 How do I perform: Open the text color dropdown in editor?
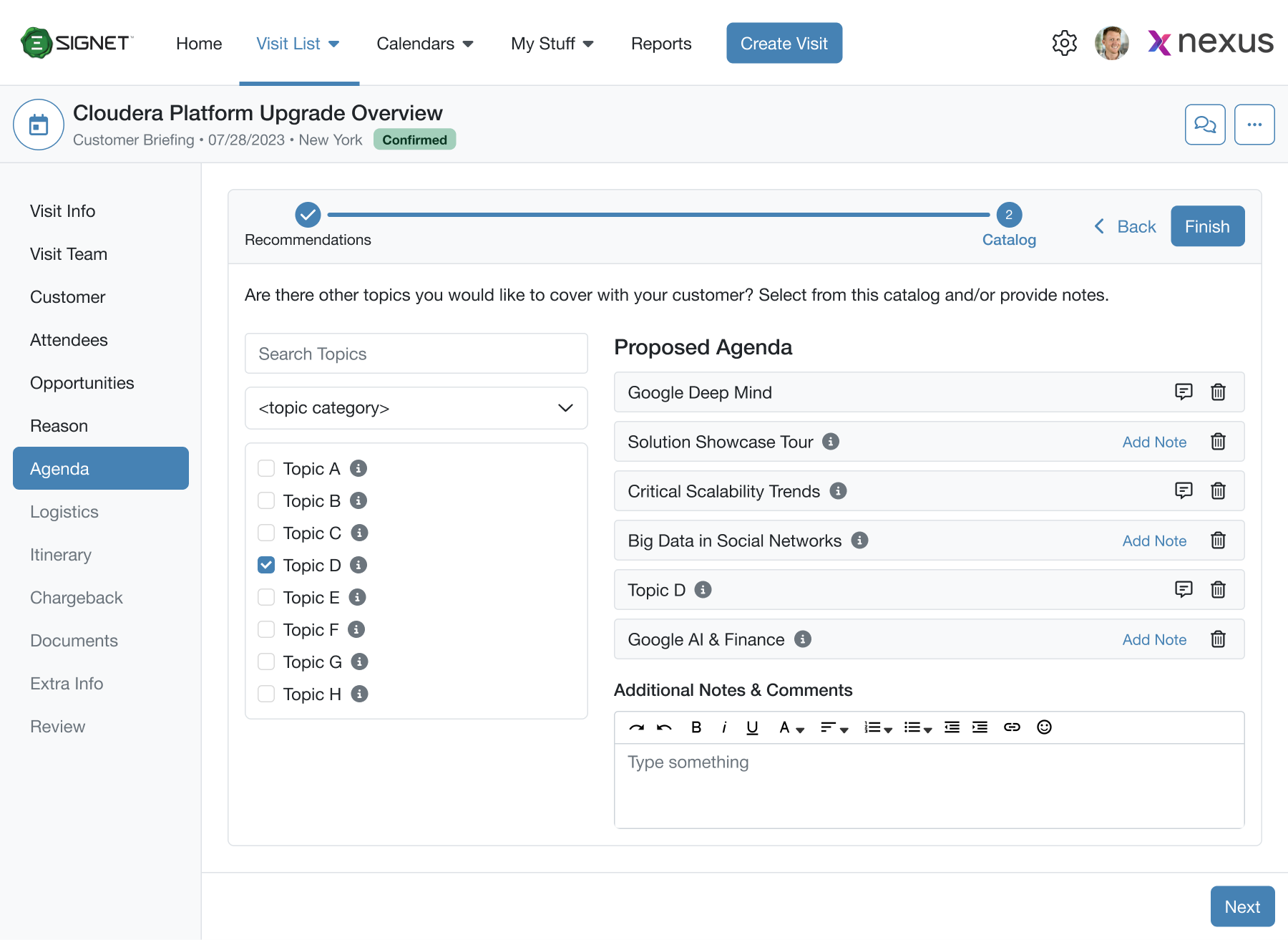tap(791, 727)
